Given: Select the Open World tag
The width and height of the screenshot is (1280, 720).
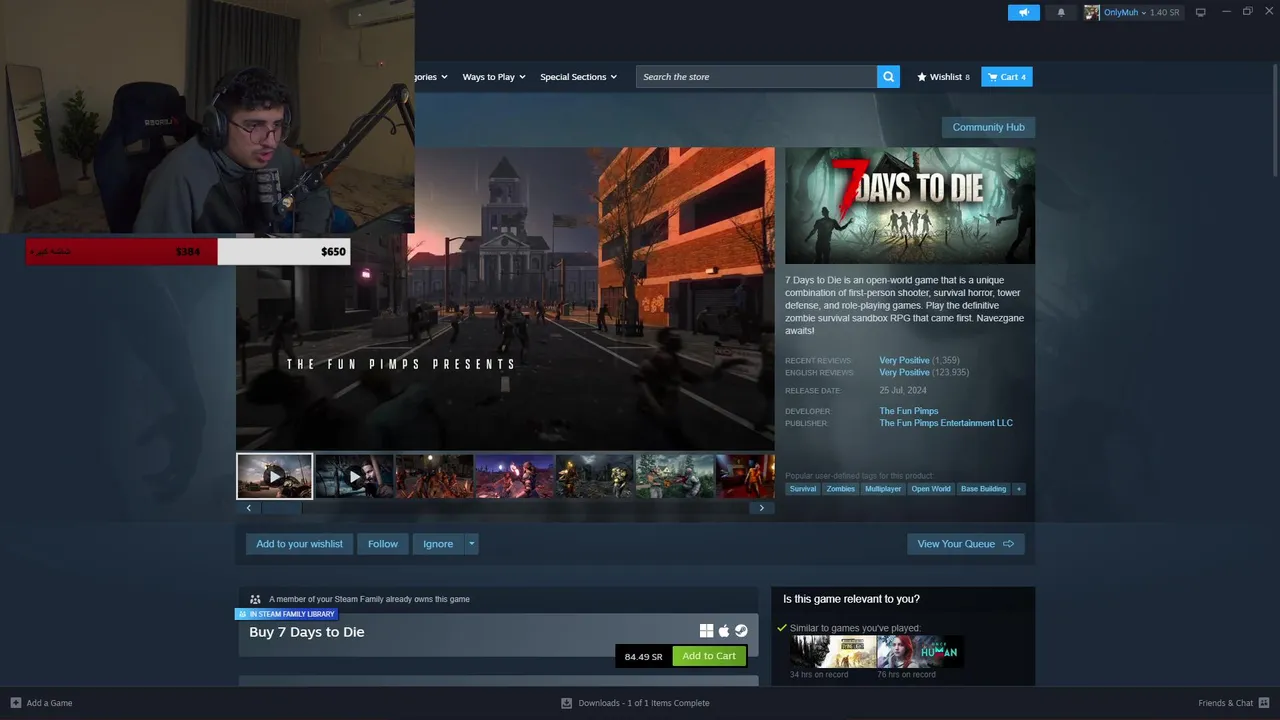Looking at the screenshot, I should point(931,489).
